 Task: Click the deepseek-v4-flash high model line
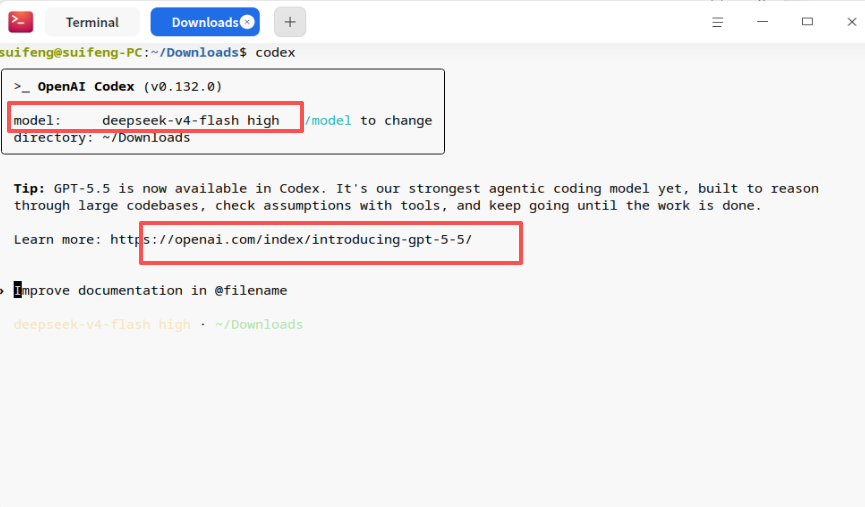point(147,120)
